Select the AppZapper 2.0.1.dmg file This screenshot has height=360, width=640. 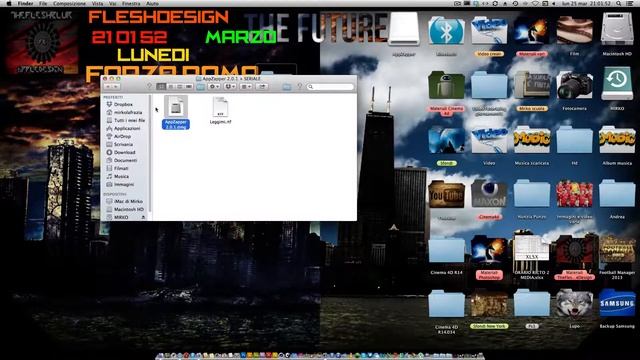pyautogui.click(x=176, y=113)
